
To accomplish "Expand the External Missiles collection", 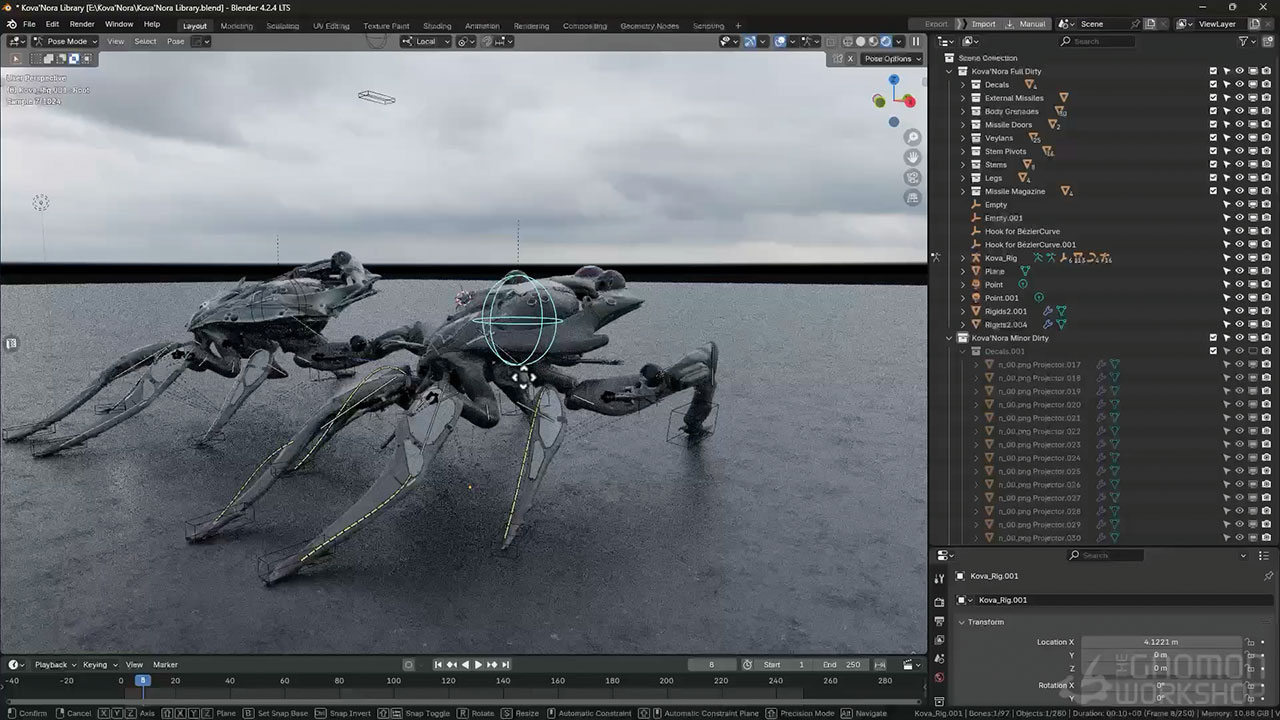I will (x=963, y=98).
